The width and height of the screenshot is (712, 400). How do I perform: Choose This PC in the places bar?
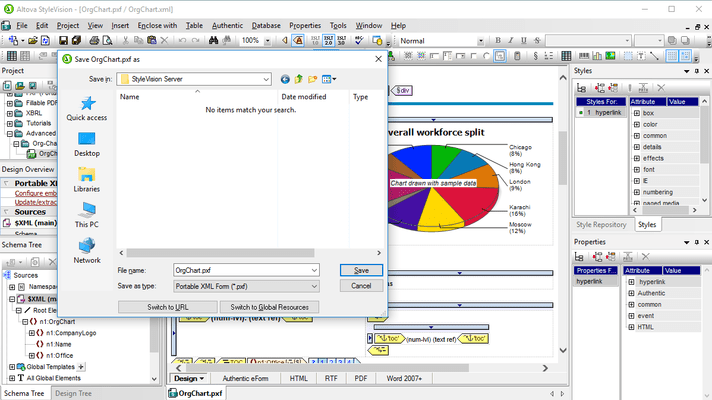(x=86, y=214)
